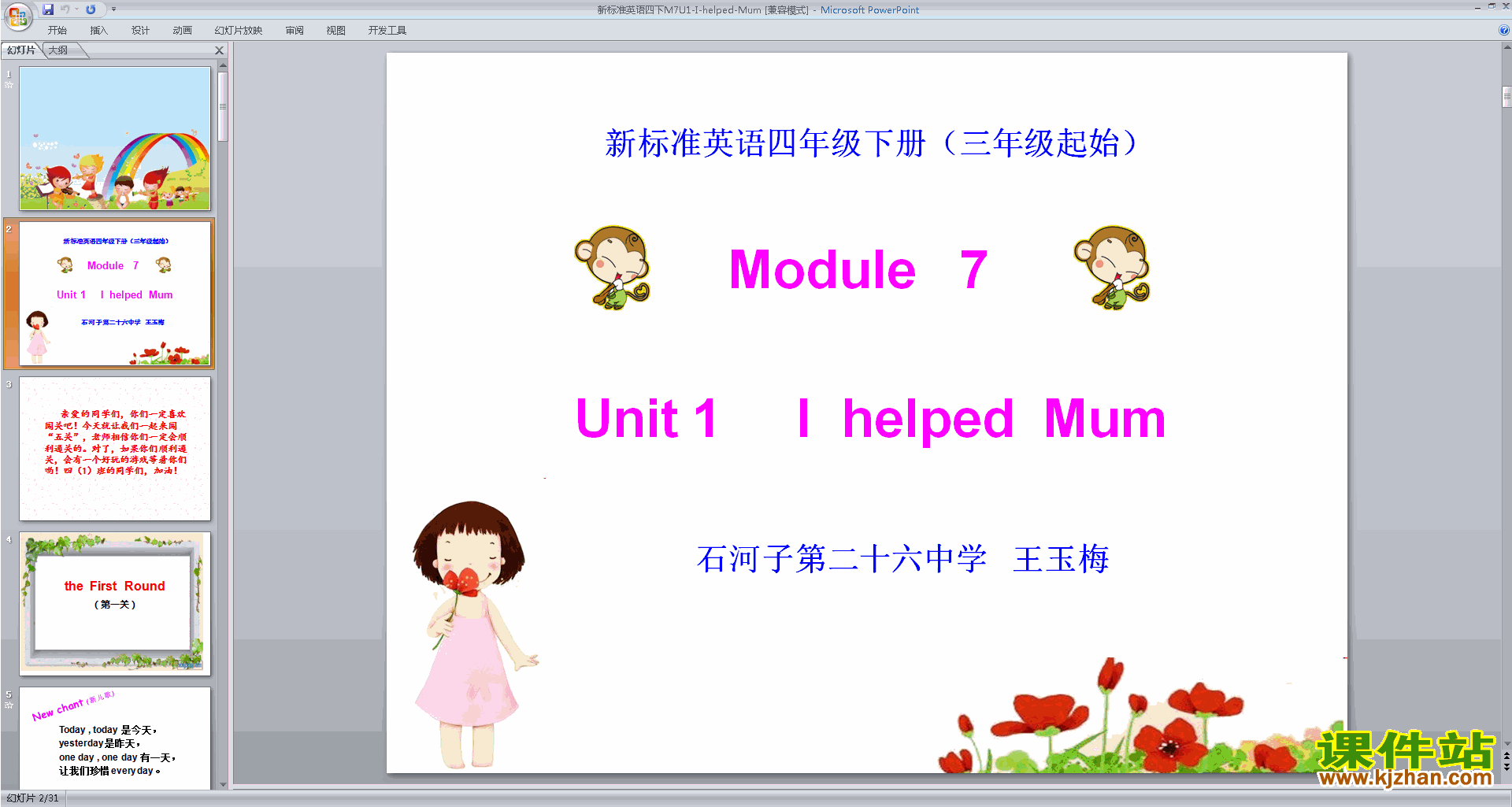Open the 开始 ribbon tab
The width and height of the screenshot is (1512, 807).
coord(57,31)
